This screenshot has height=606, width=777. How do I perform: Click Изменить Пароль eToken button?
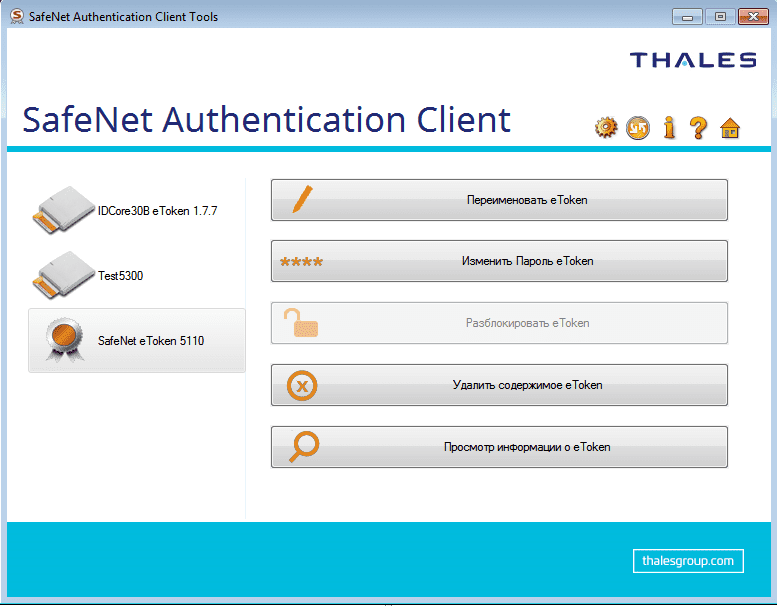[x=499, y=261]
